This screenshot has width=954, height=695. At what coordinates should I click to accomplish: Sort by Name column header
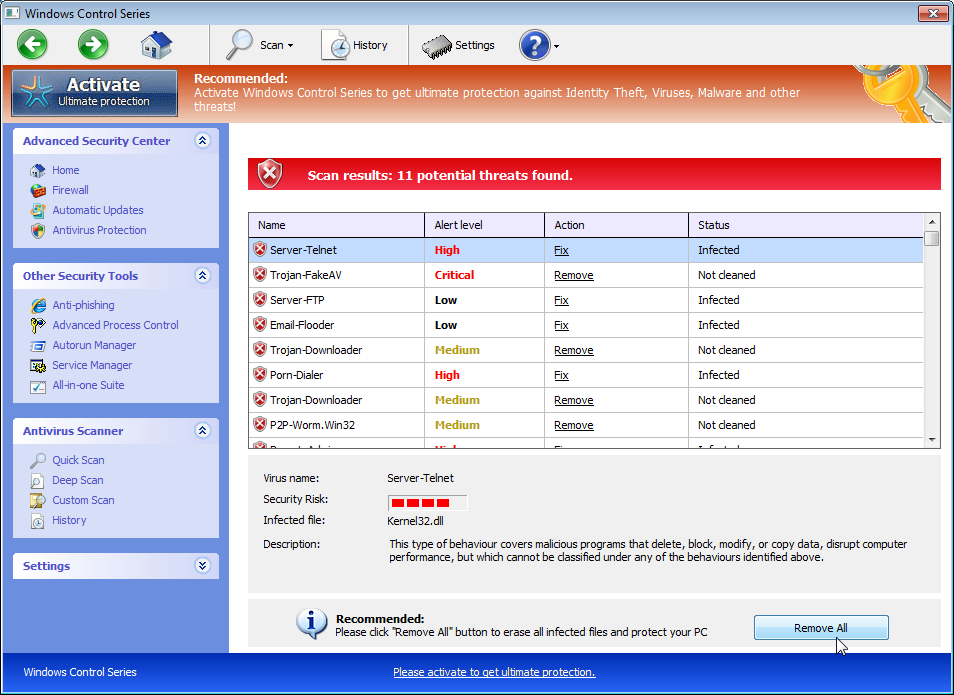(x=336, y=225)
